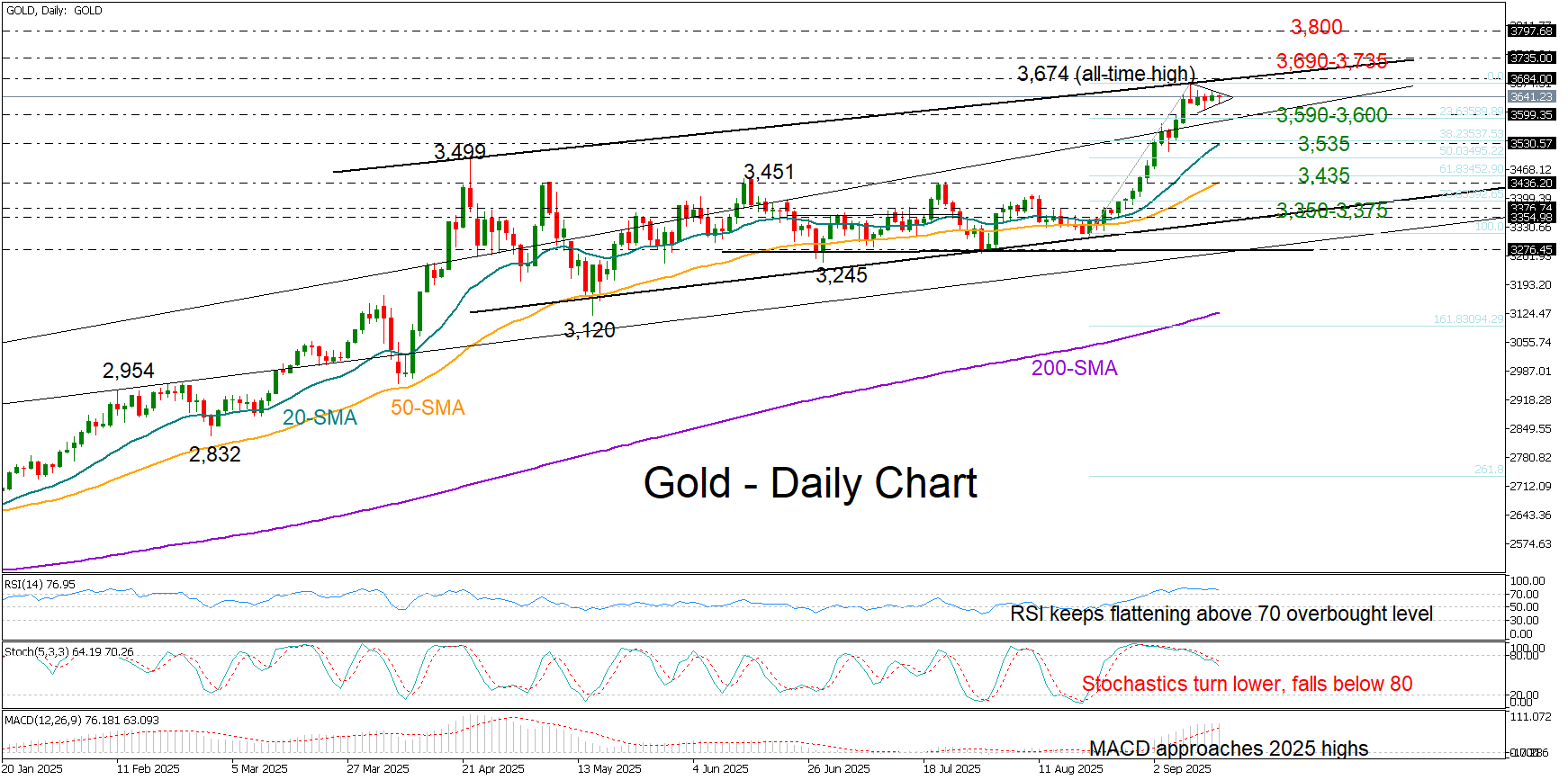Click the current price tag 3641.23
Screen dimensions: 1568x780
click(1530, 96)
